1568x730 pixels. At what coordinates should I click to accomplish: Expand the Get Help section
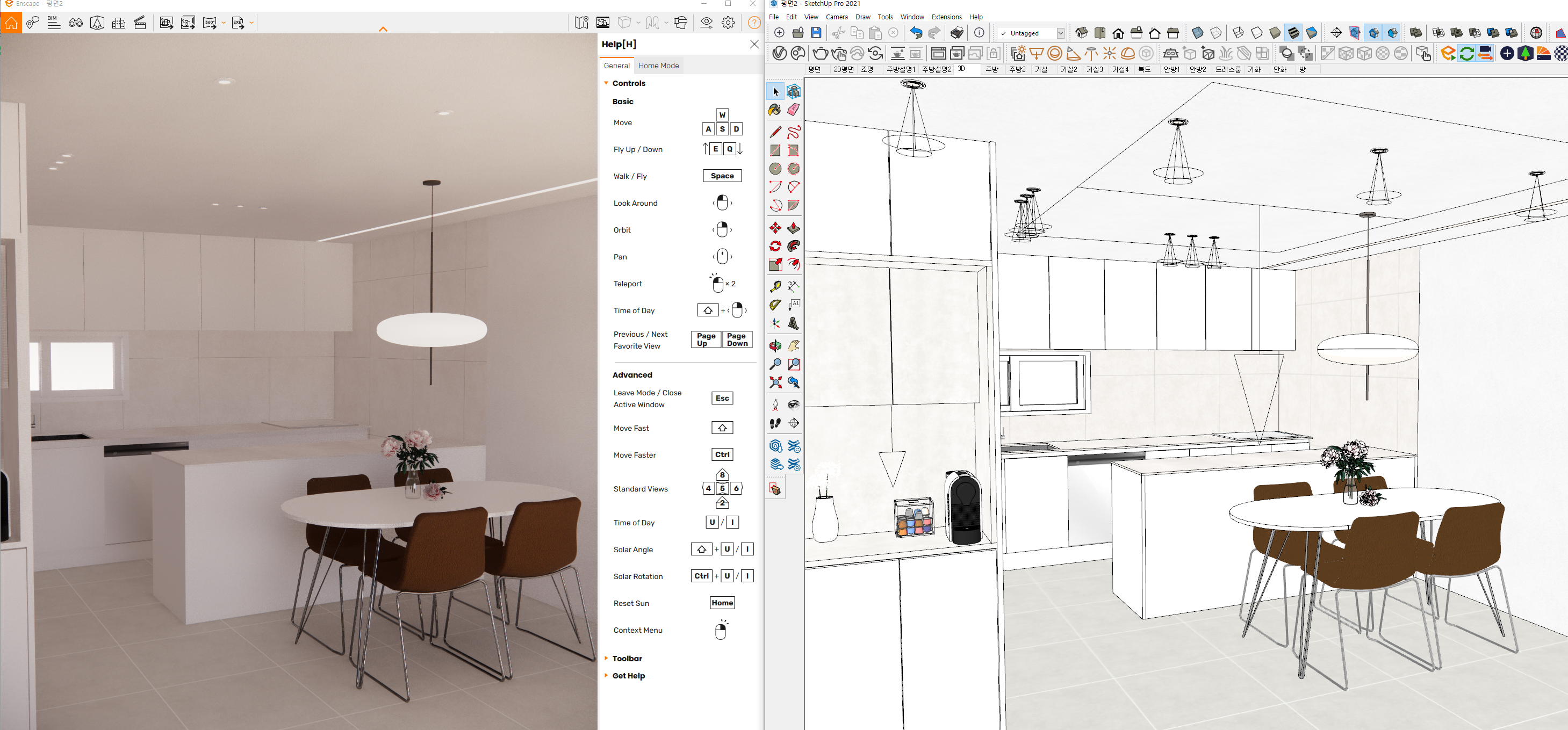(x=628, y=675)
